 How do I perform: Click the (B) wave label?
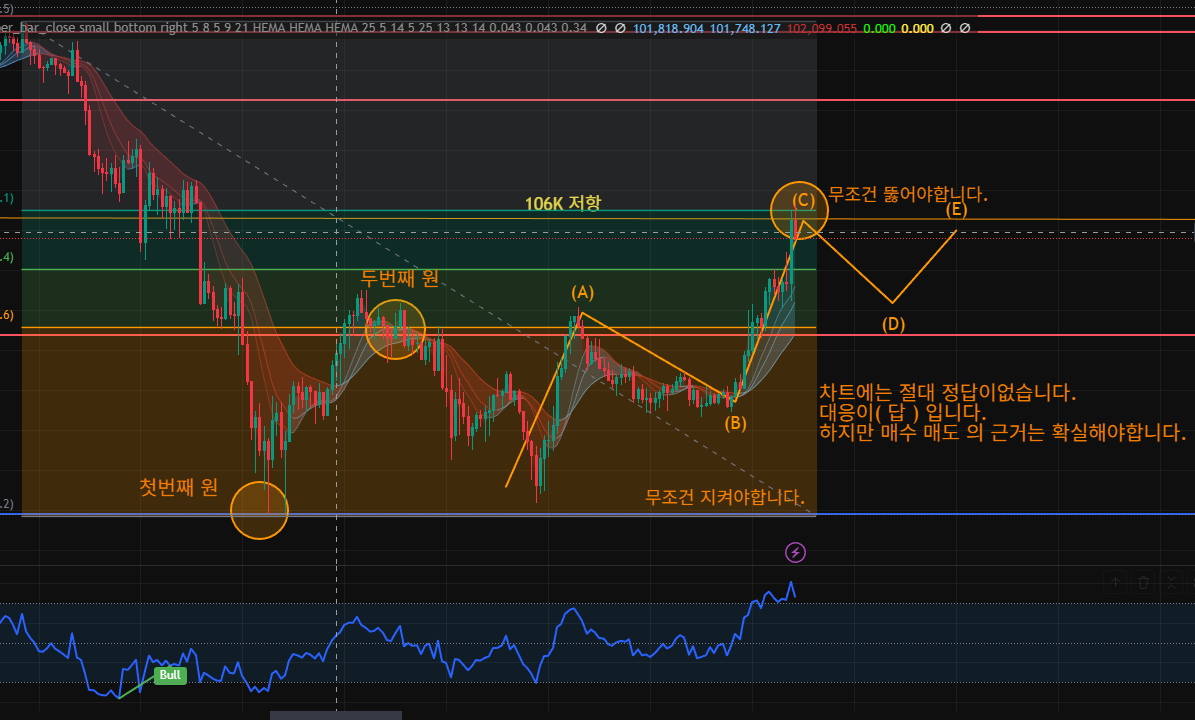point(736,422)
